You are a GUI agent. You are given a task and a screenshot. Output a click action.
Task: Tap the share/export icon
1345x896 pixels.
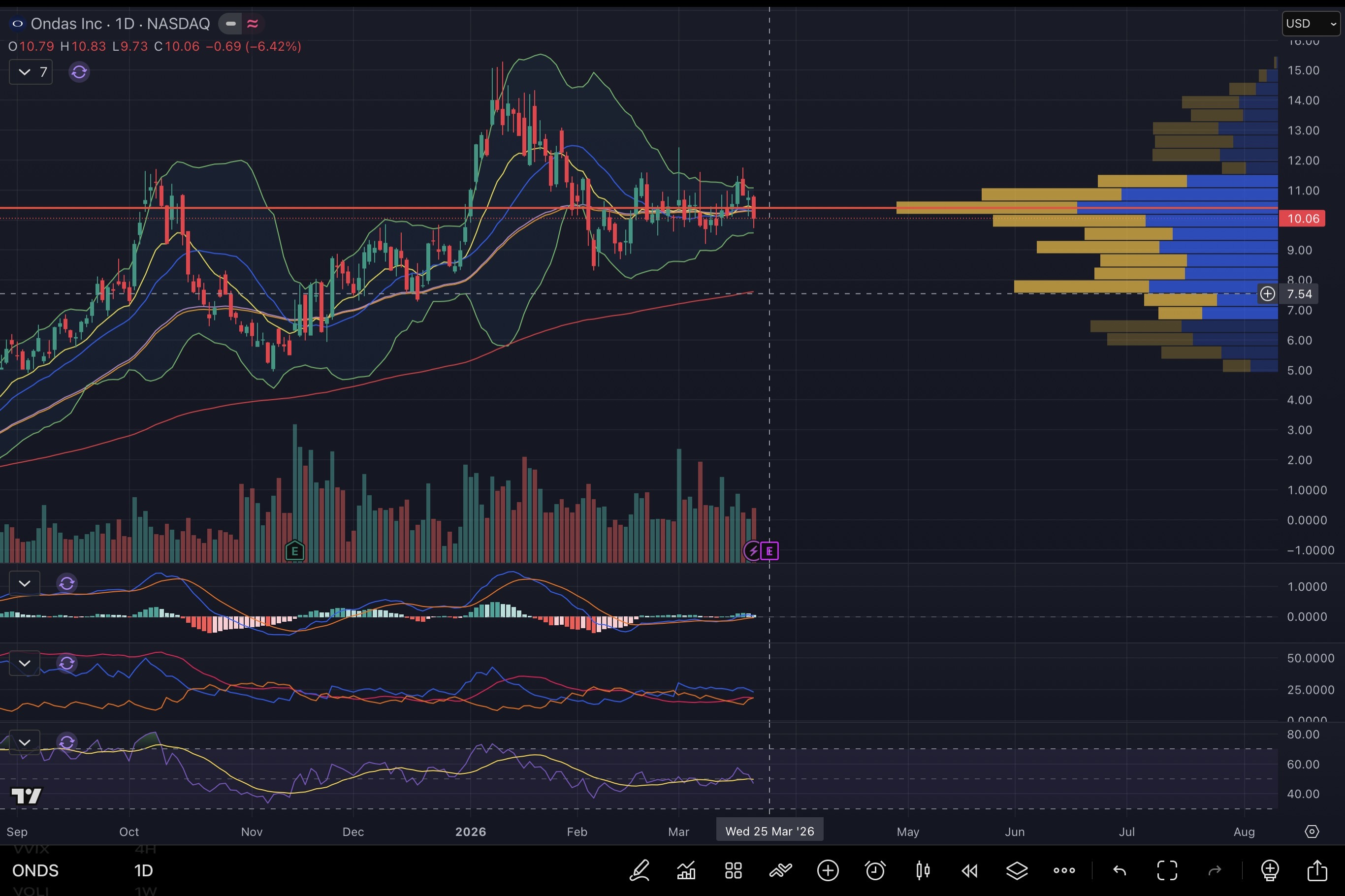[1317, 870]
